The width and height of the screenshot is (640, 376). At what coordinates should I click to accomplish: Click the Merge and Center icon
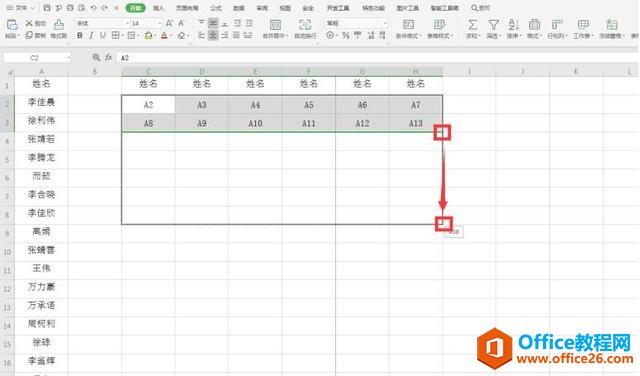tap(275, 25)
